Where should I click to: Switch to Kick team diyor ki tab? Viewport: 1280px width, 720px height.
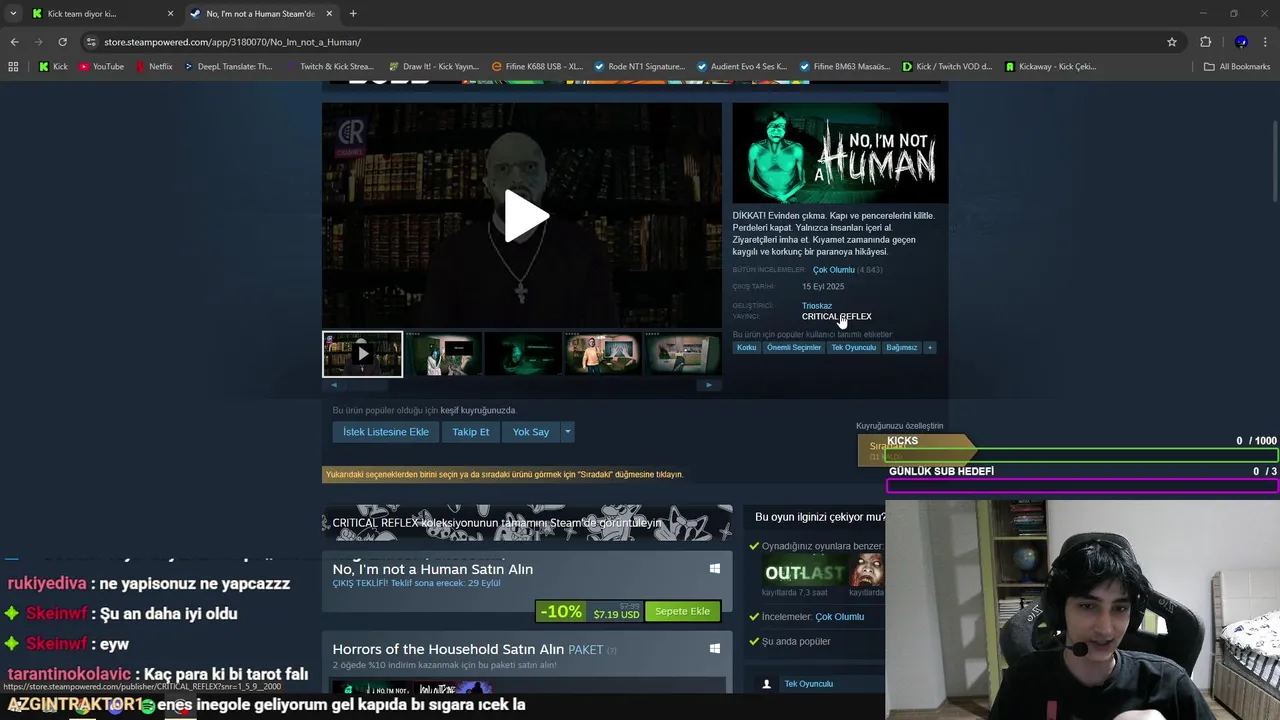click(100, 14)
